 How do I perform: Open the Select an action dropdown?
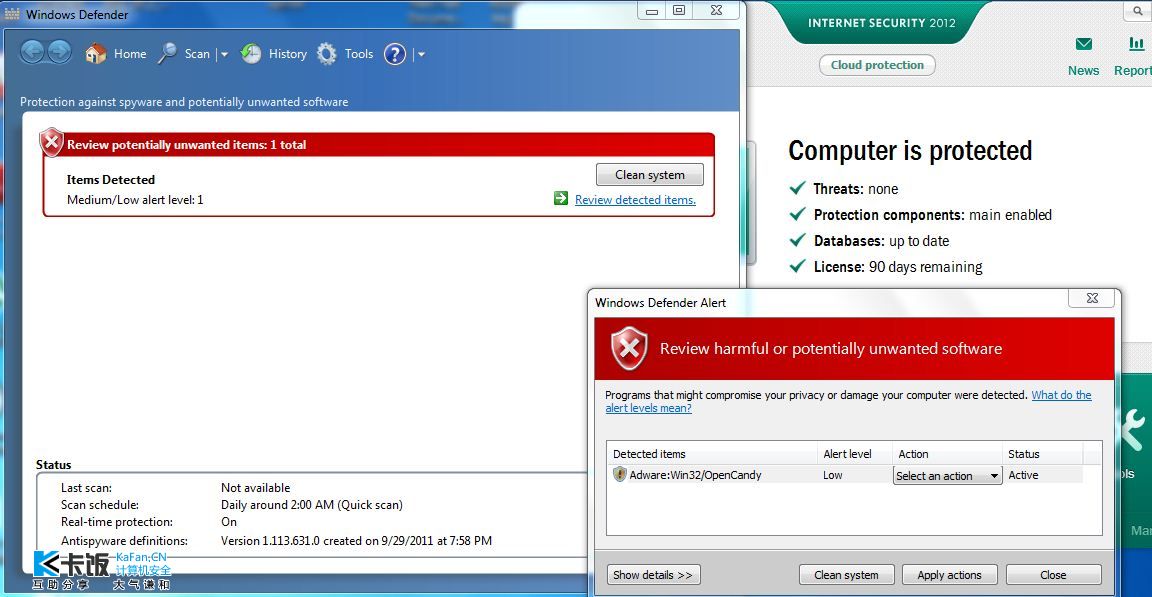point(948,476)
